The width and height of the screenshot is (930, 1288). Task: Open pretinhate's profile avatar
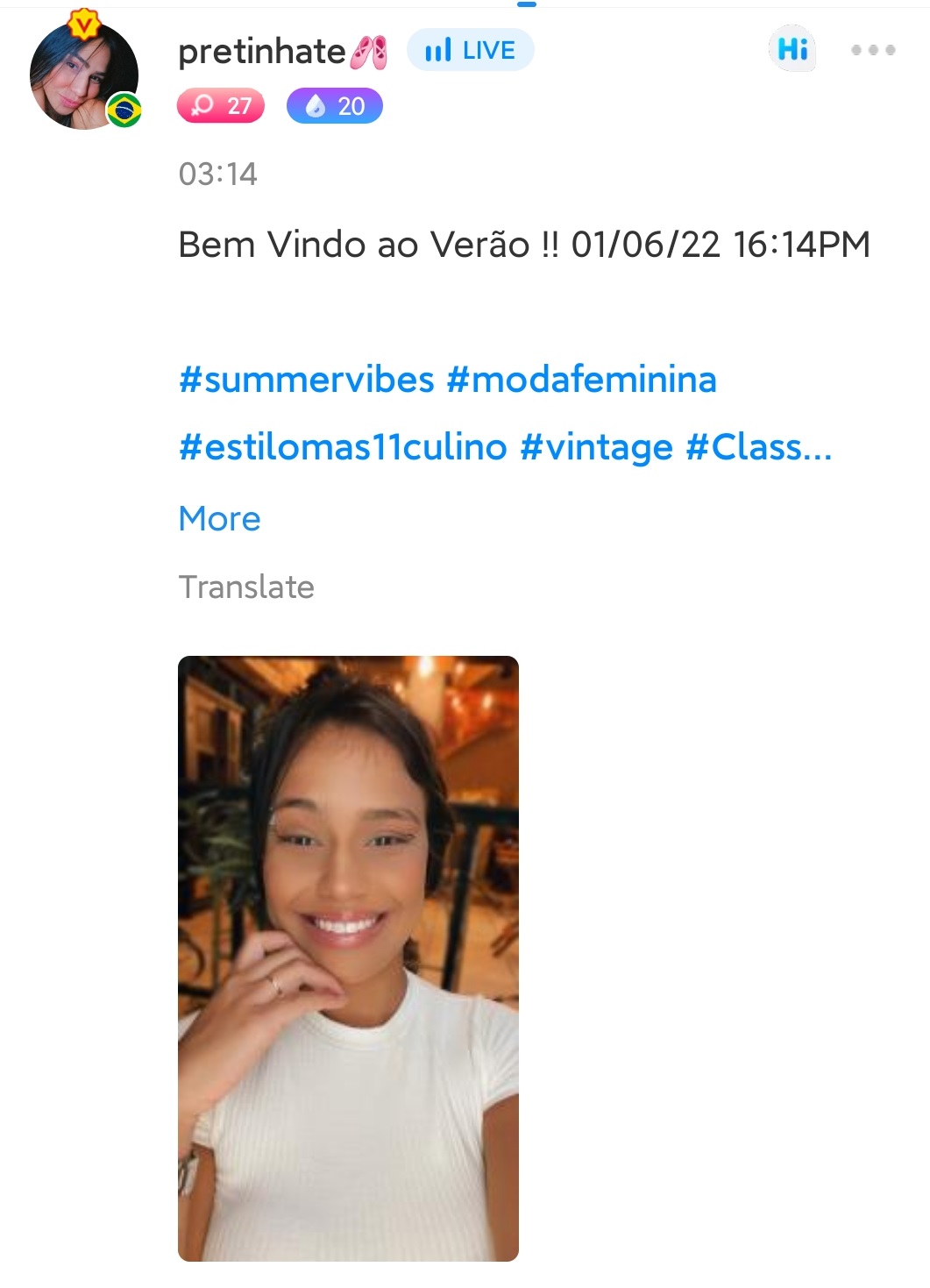tap(83, 75)
